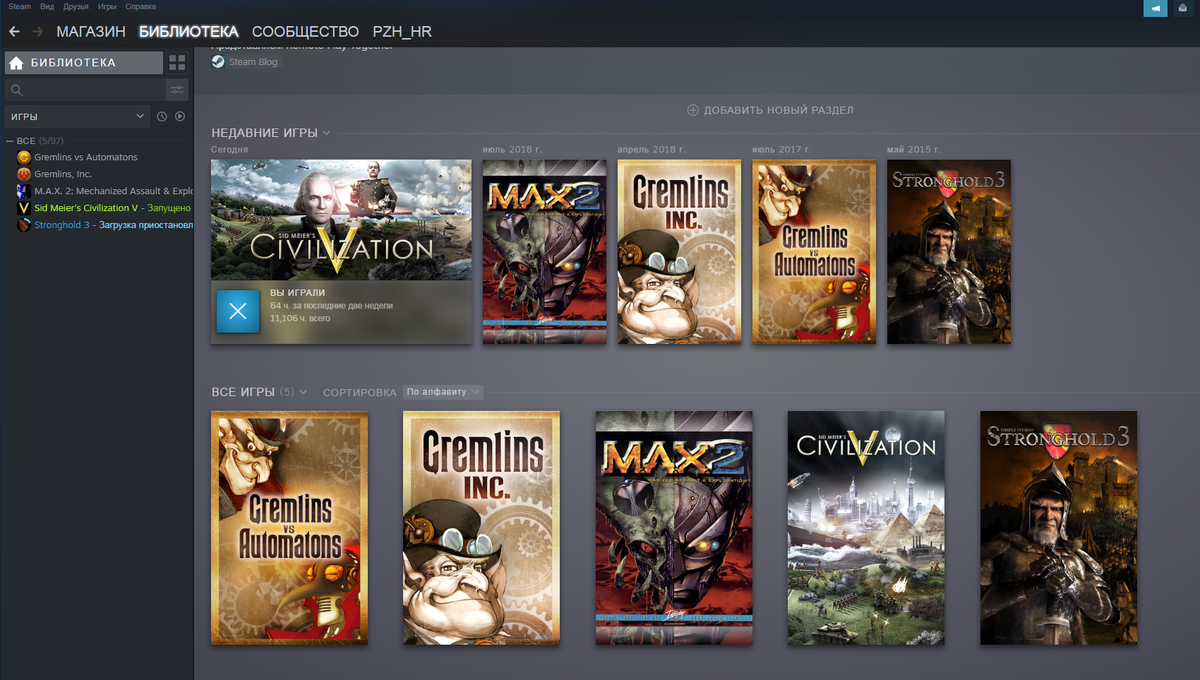Switch to the СООБЩЕСТВО tab

pos(304,31)
